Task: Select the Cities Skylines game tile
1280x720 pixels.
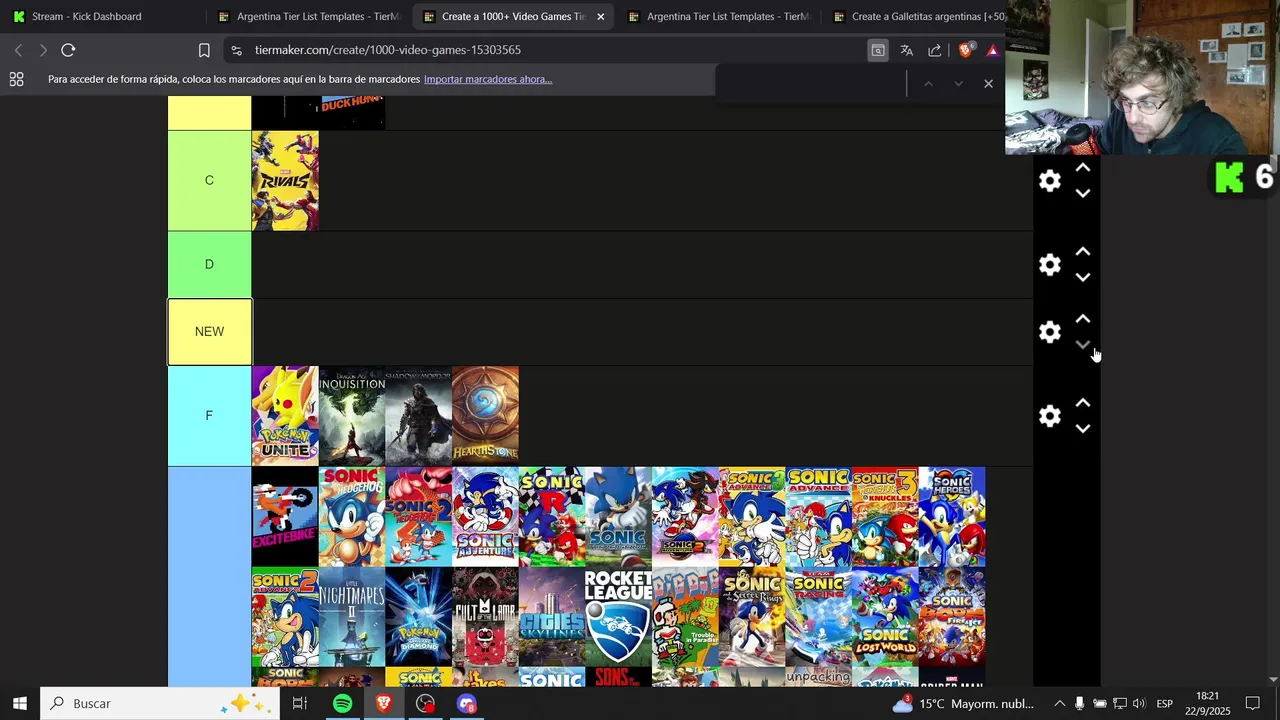Action: [552, 617]
